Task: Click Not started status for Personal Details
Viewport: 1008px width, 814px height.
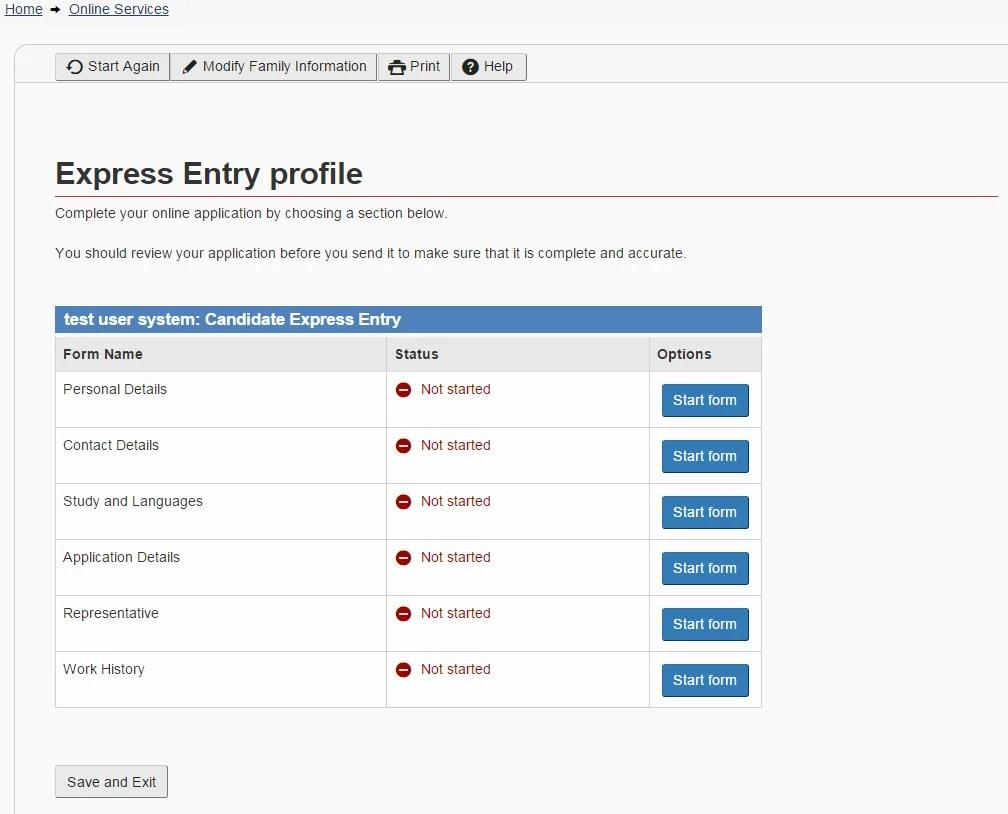Action: click(456, 389)
